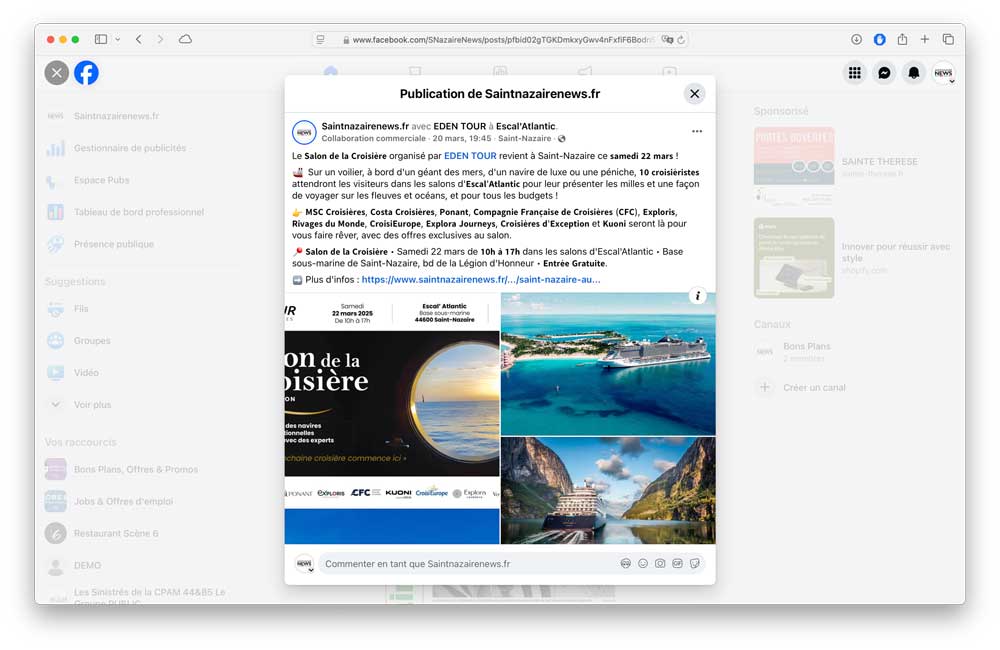Attach a photo using the camera icon
The height and width of the screenshot is (650, 1000).
pos(660,564)
